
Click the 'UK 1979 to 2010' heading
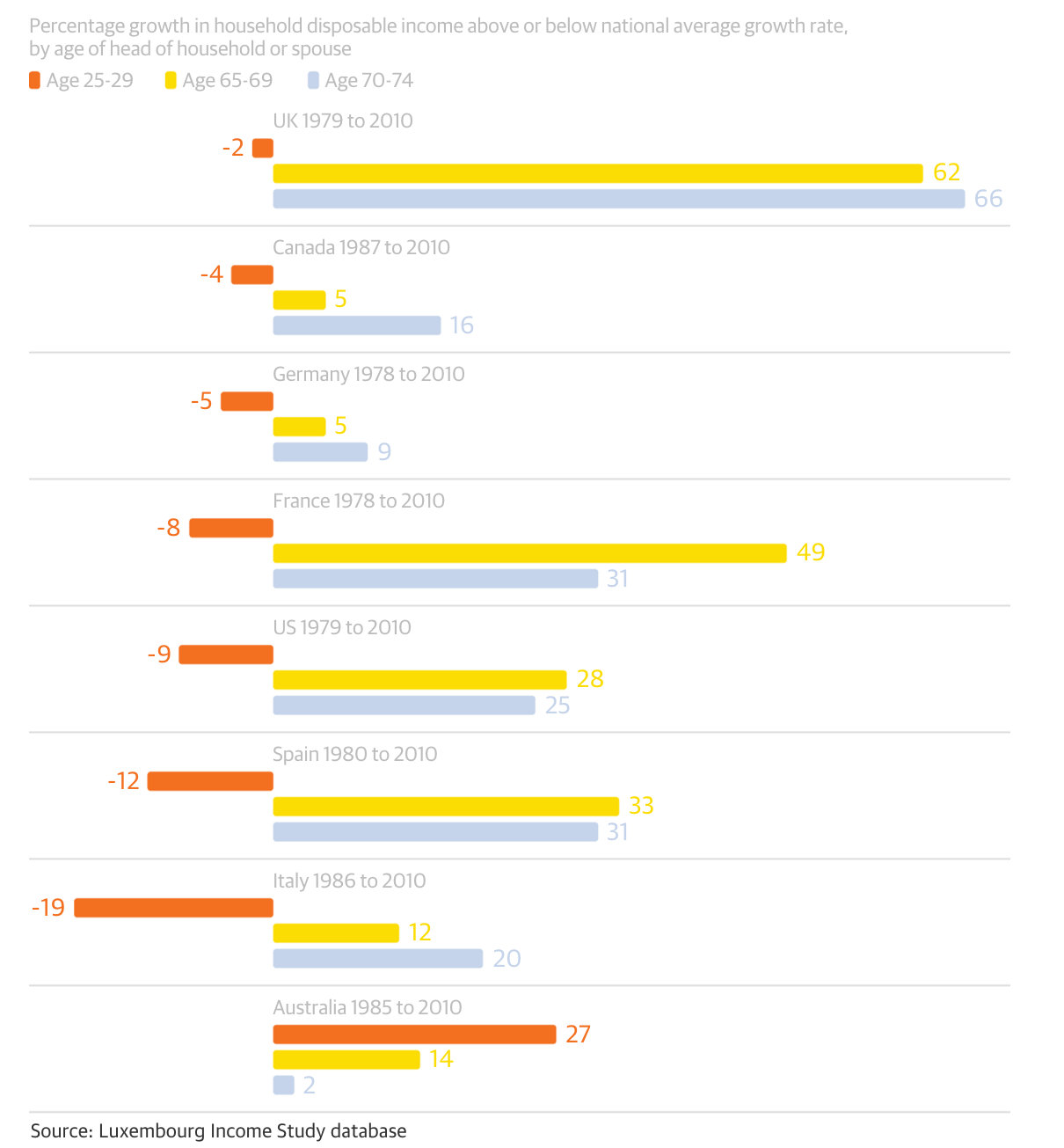point(342,121)
